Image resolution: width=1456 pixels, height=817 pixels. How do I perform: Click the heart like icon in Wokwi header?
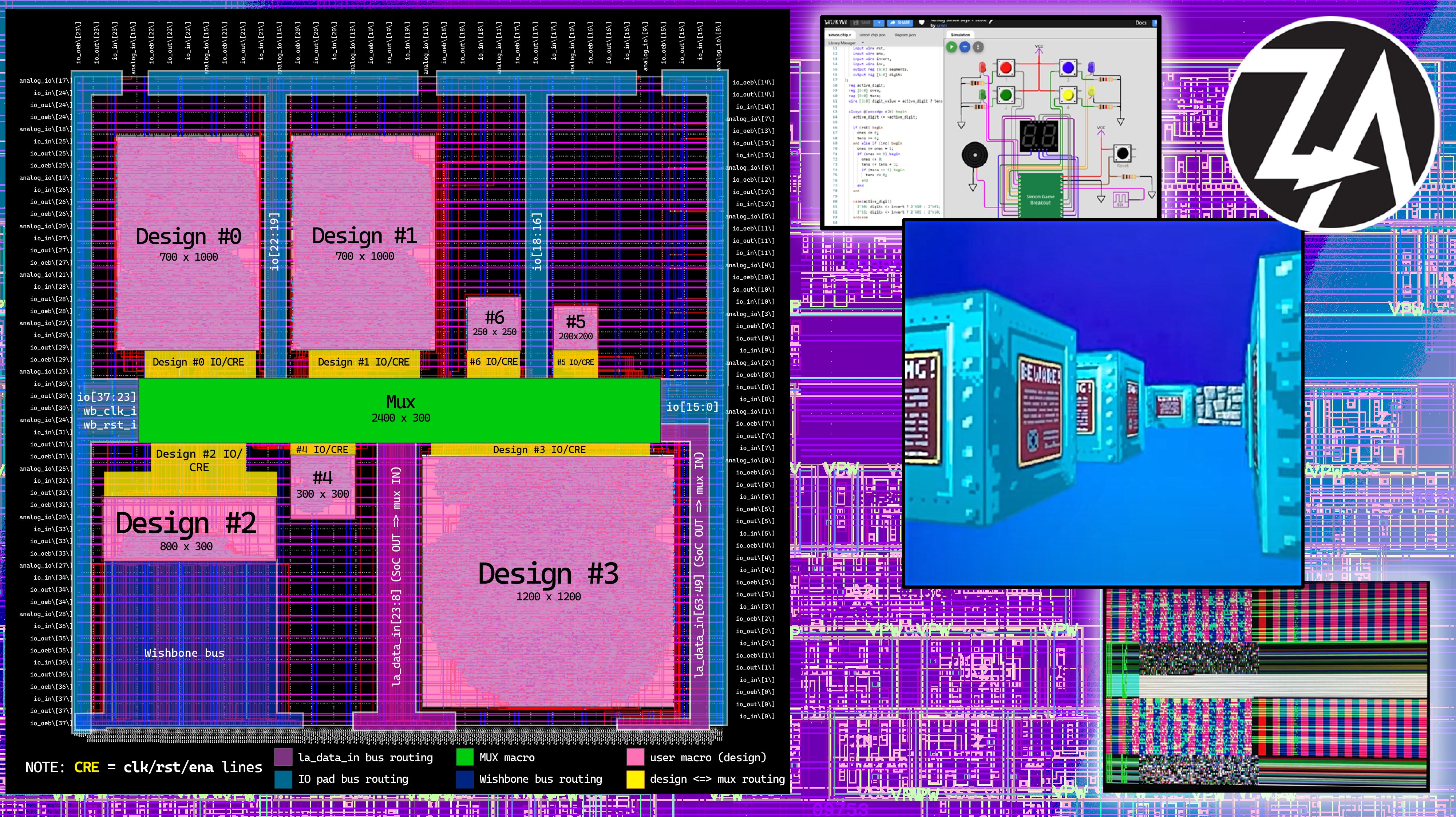tap(921, 23)
